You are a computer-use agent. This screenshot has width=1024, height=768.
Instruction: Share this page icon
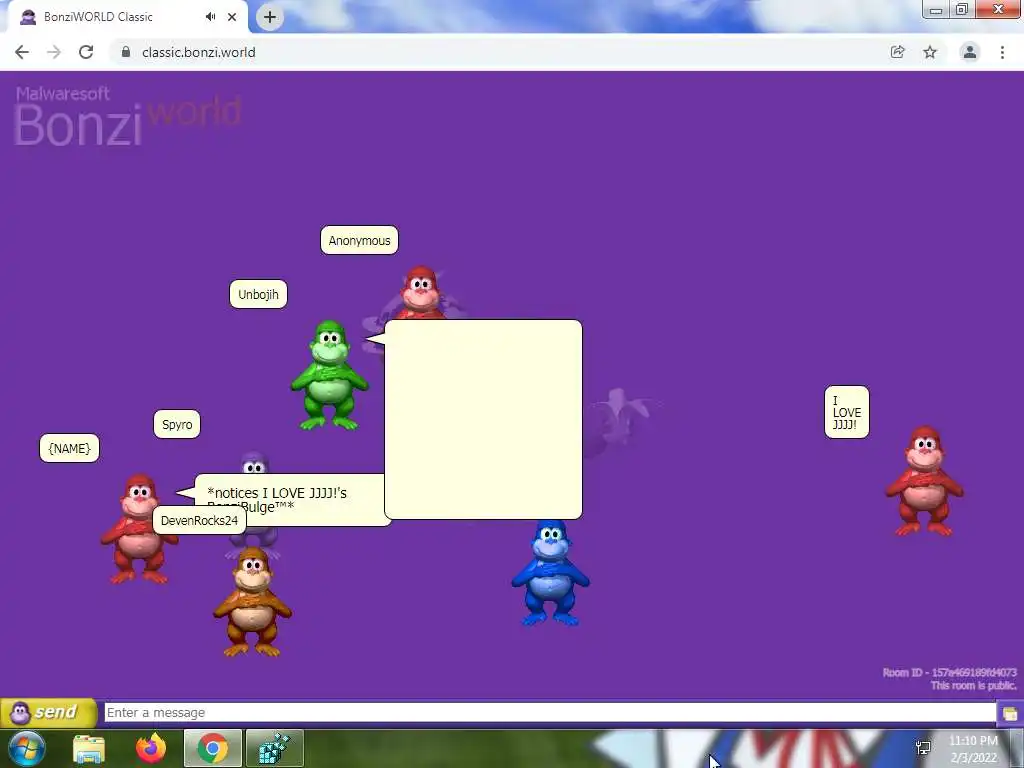tap(897, 52)
